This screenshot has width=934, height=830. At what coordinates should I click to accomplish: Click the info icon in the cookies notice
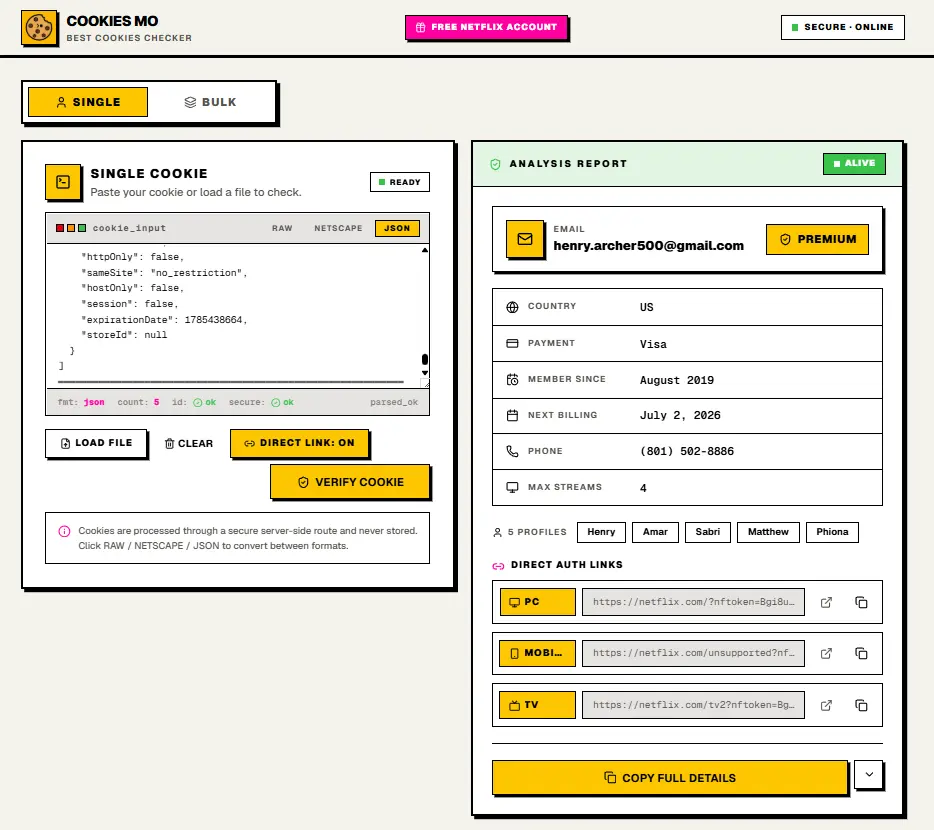point(64,531)
